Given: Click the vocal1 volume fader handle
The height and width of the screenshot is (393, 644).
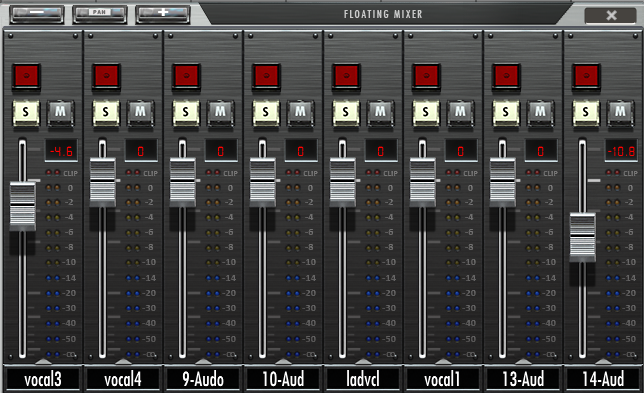Looking at the screenshot, I should [x=423, y=182].
